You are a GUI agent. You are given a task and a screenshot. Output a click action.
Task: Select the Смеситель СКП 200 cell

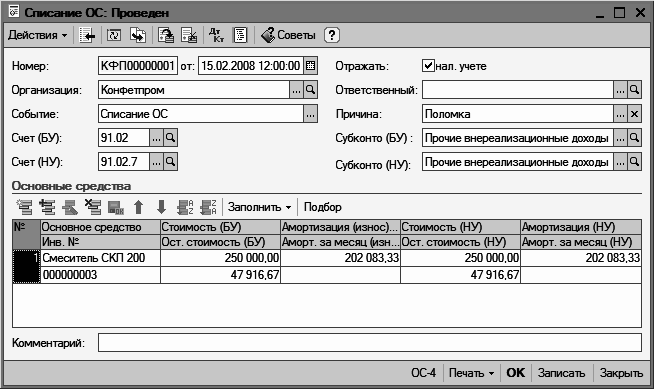[101, 258]
